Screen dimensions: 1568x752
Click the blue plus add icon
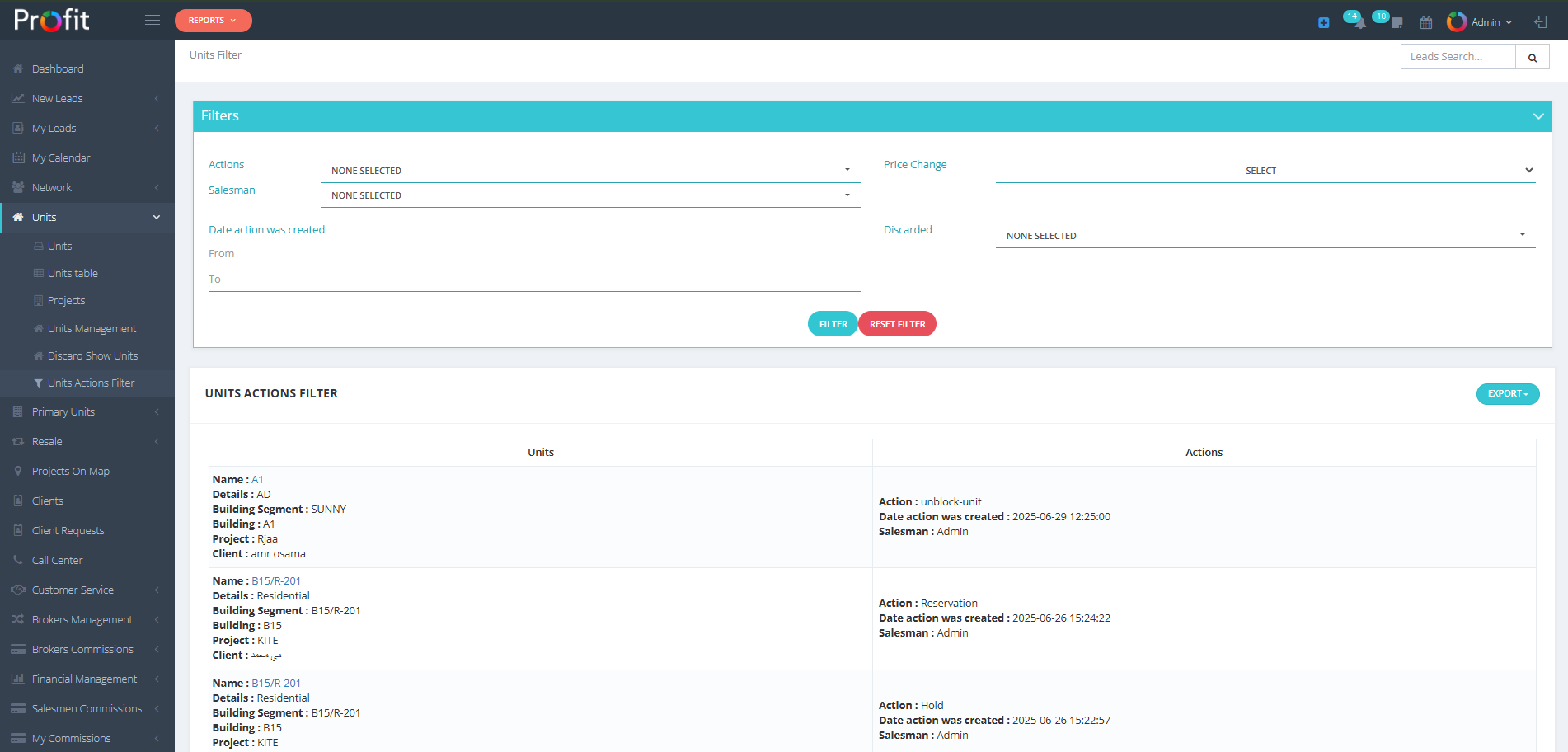(x=1323, y=23)
